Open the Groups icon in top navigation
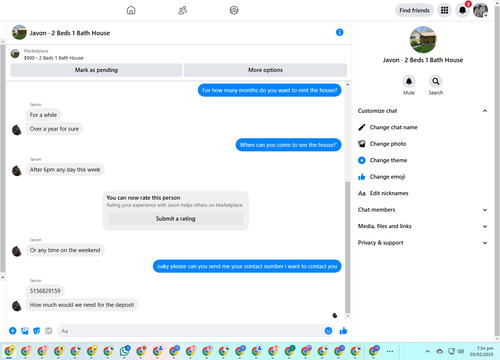Viewport: 500px width, 360px height. 234,10
